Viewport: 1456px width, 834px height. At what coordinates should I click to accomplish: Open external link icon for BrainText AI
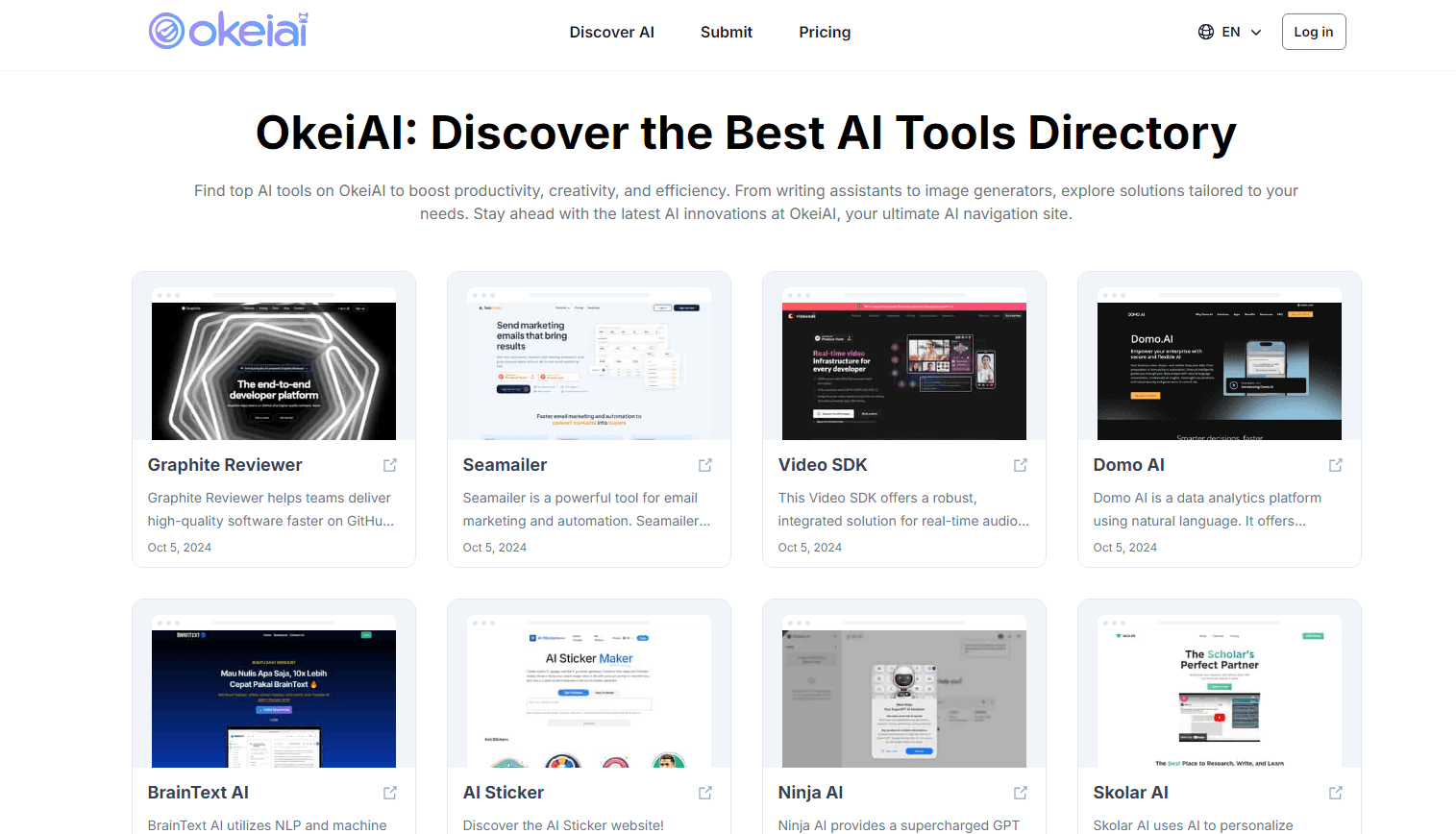(390, 793)
